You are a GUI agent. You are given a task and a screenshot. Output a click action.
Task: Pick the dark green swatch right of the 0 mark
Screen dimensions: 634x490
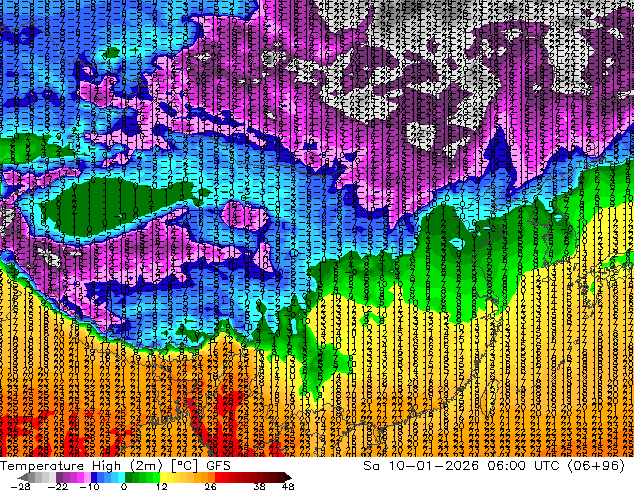(128, 477)
